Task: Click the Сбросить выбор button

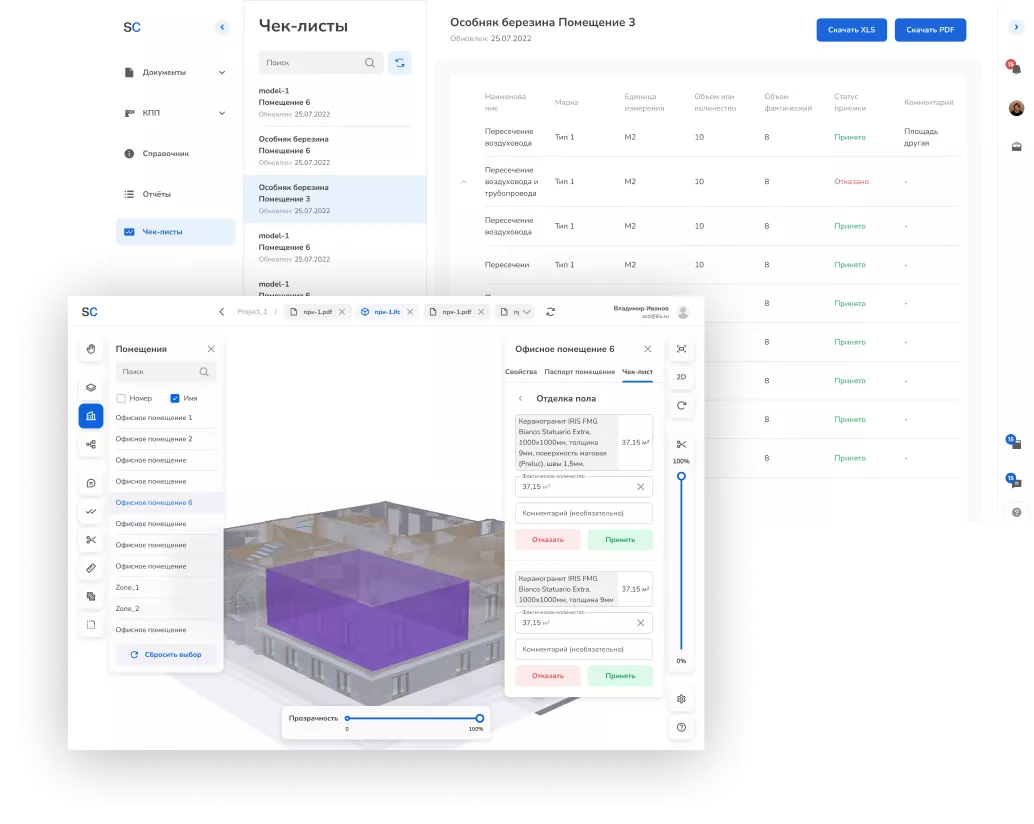Action: (x=166, y=655)
